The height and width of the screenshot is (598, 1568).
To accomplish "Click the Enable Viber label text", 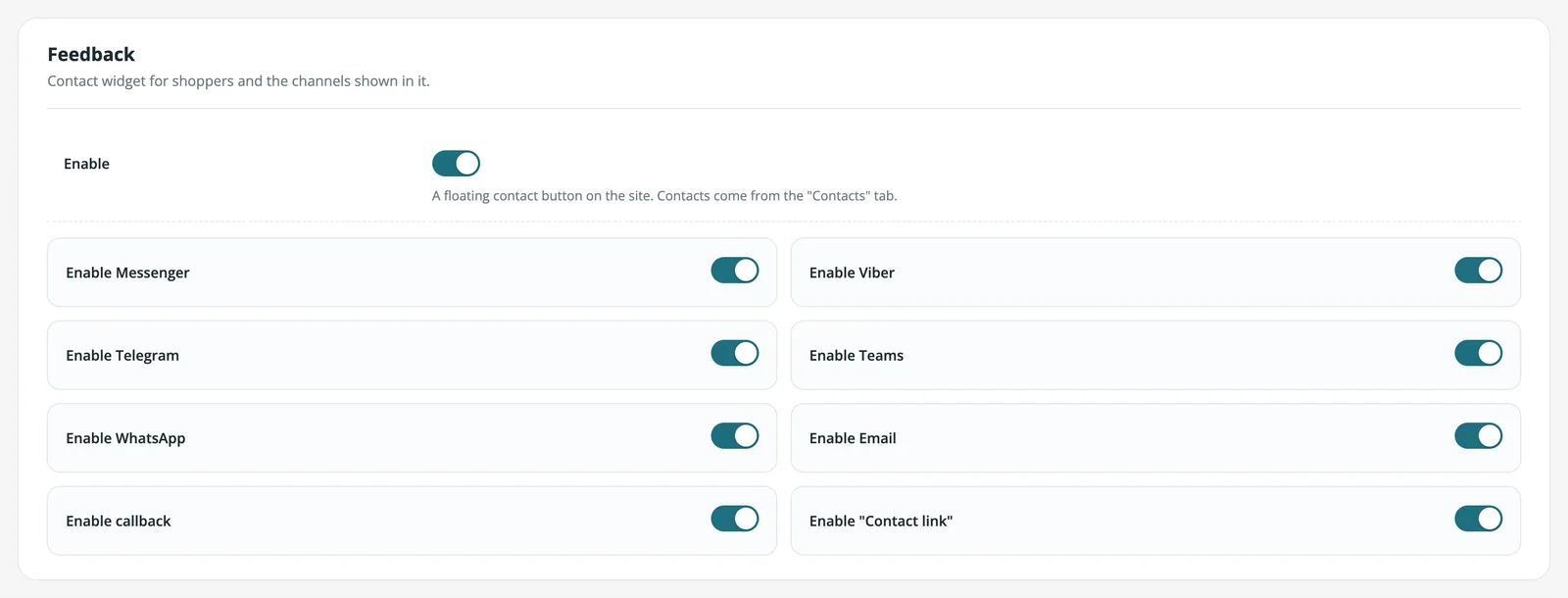I will point(852,273).
